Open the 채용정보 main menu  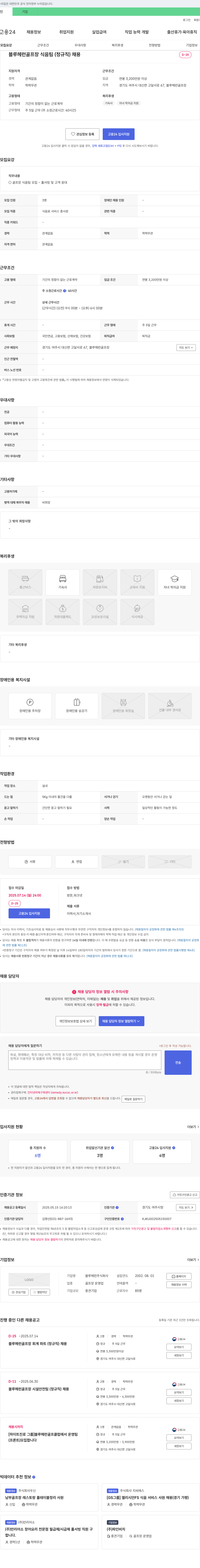[x=34, y=32]
